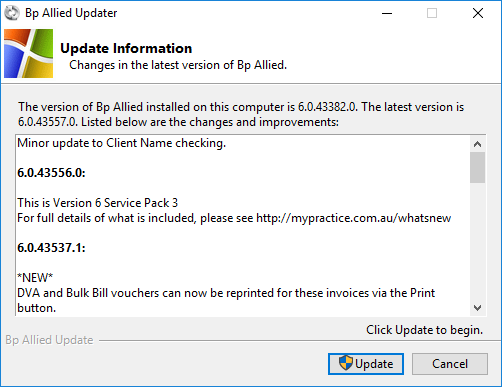
Task: Click the *NEW* text in the changelog
Action: coord(35,277)
